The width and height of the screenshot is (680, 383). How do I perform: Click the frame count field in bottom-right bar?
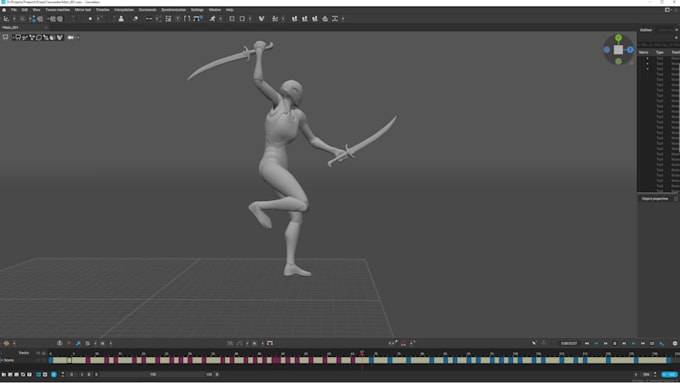pyautogui.click(x=646, y=374)
